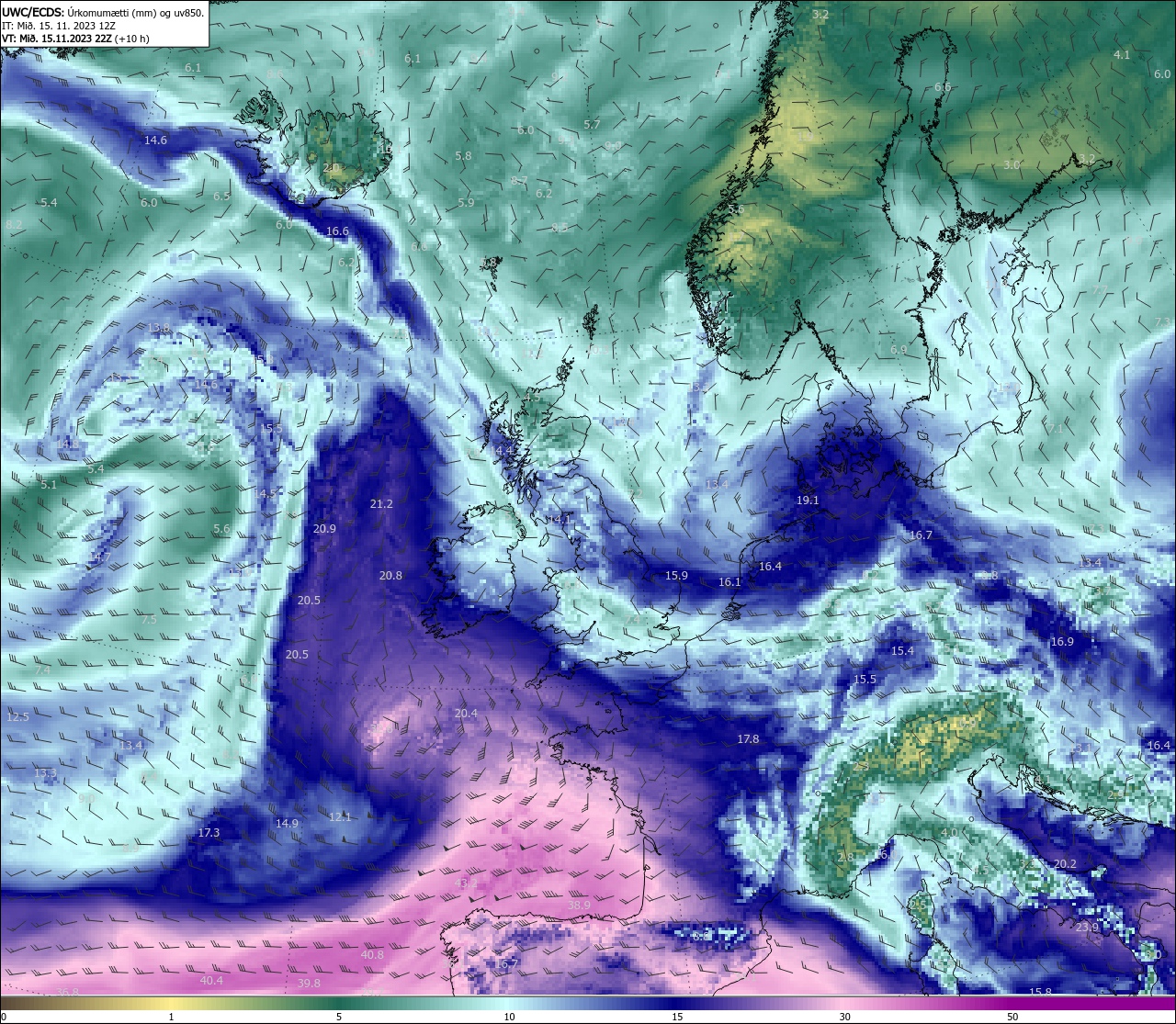Click the 'VT: Mið. 15.11.2023 22Z (+10 h)' line
1176x1024 pixels.
[75, 39]
